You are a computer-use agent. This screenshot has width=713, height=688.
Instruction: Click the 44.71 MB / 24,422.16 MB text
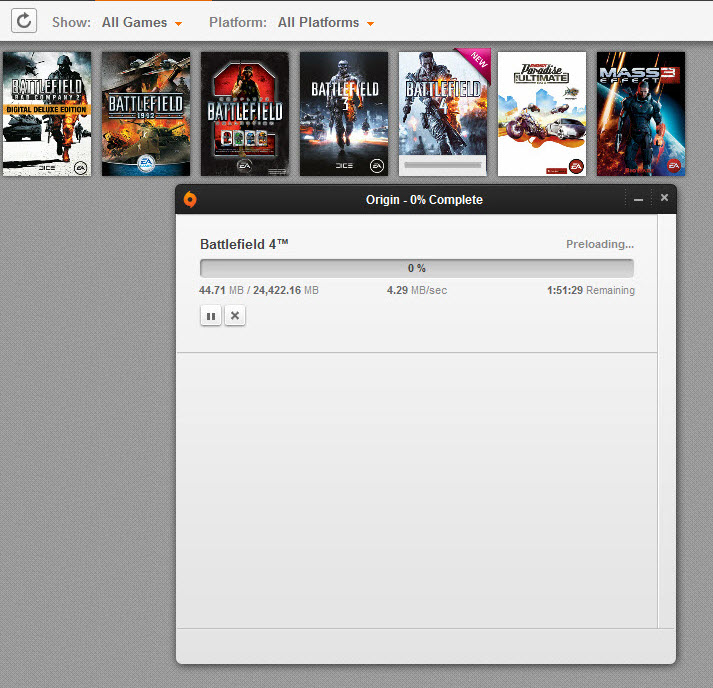[x=259, y=290]
